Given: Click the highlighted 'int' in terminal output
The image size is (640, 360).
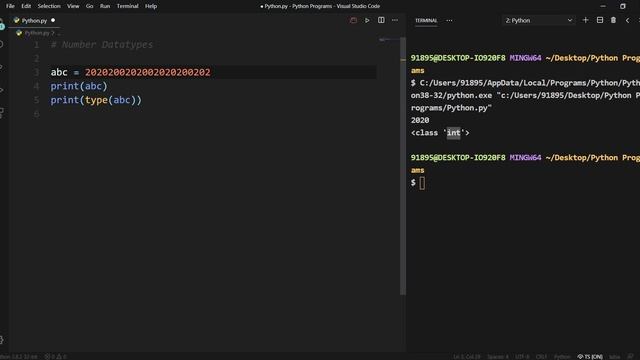Looking at the screenshot, I should pyautogui.click(x=453, y=133).
